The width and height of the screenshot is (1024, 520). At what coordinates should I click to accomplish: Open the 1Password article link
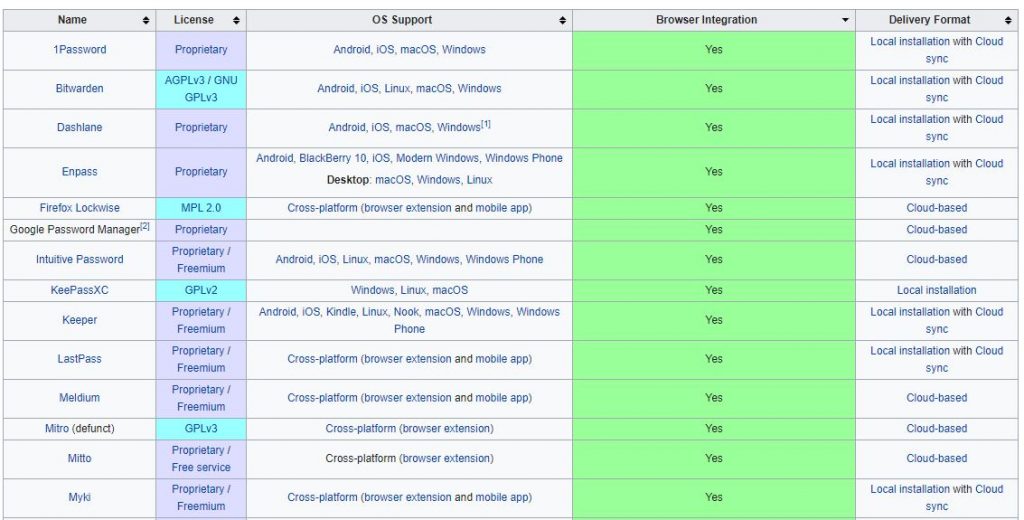79,49
